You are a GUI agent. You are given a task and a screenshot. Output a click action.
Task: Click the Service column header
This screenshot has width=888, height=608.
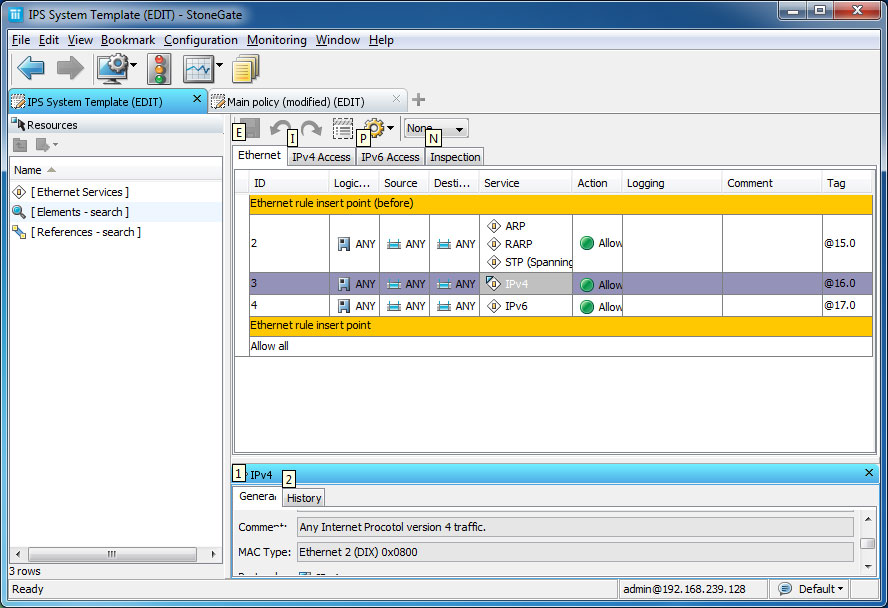point(526,183)
